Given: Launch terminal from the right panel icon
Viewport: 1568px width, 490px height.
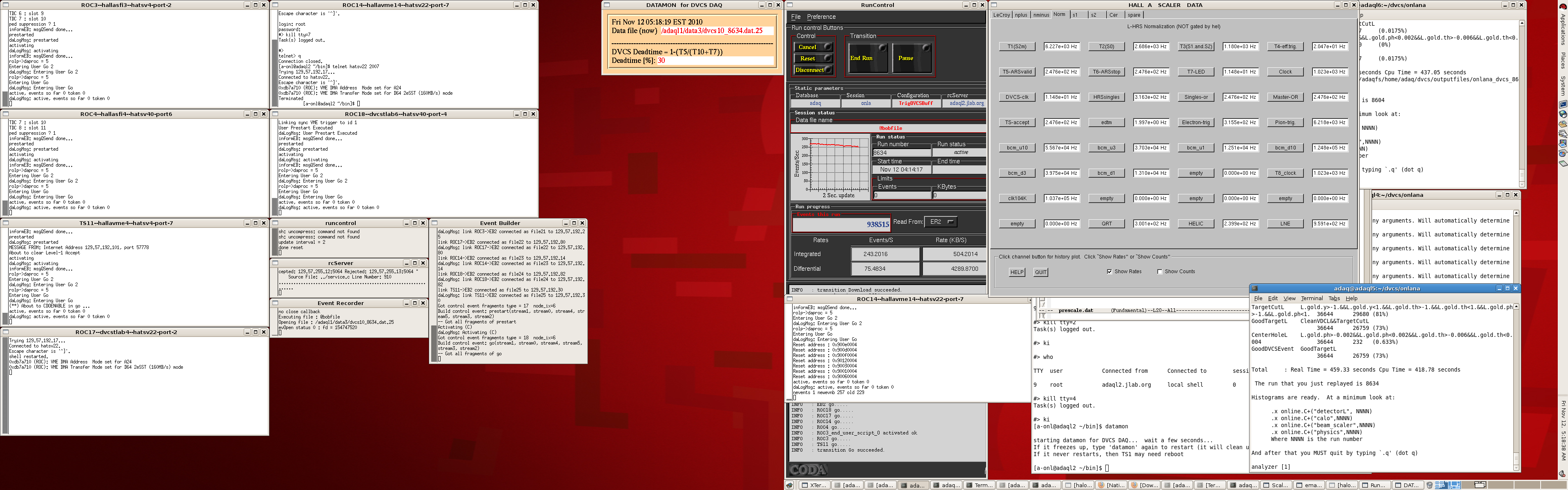Looking at the screenshot, I should coord(1563,104).
